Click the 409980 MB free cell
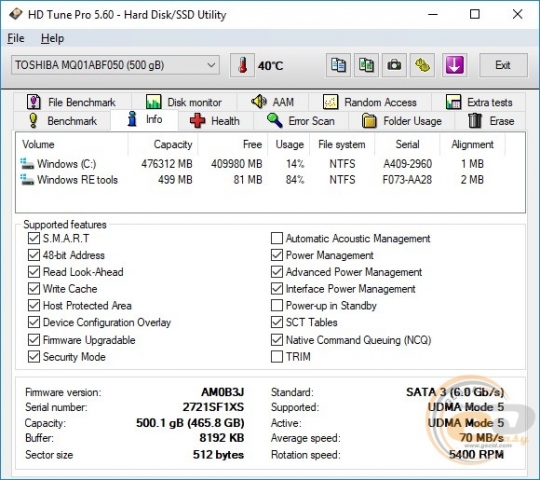Screen dimensions: 540x480 [237, 164]
